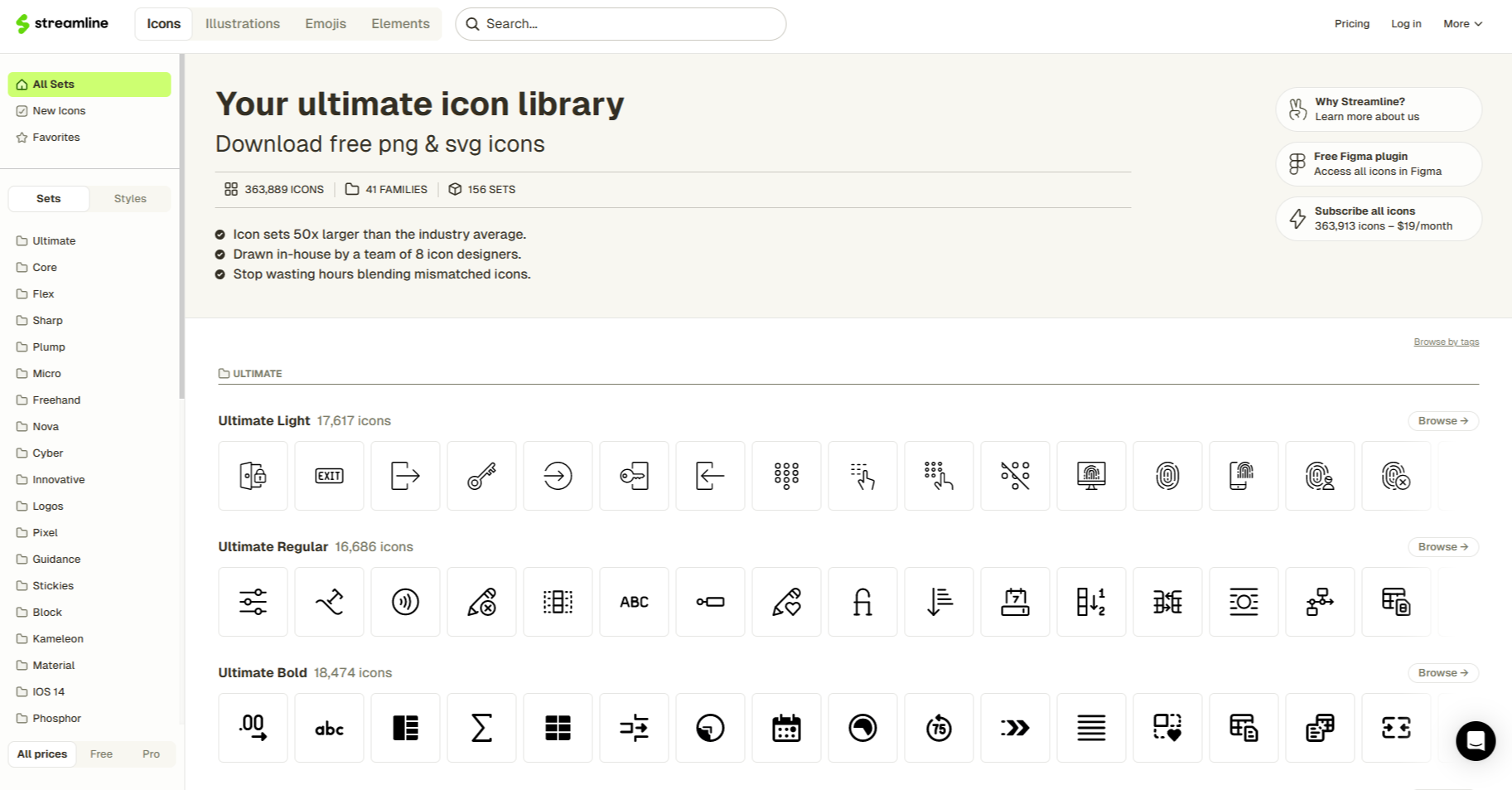Filter by All prices
Screen dimensions: 1512x790
[42, 754]
